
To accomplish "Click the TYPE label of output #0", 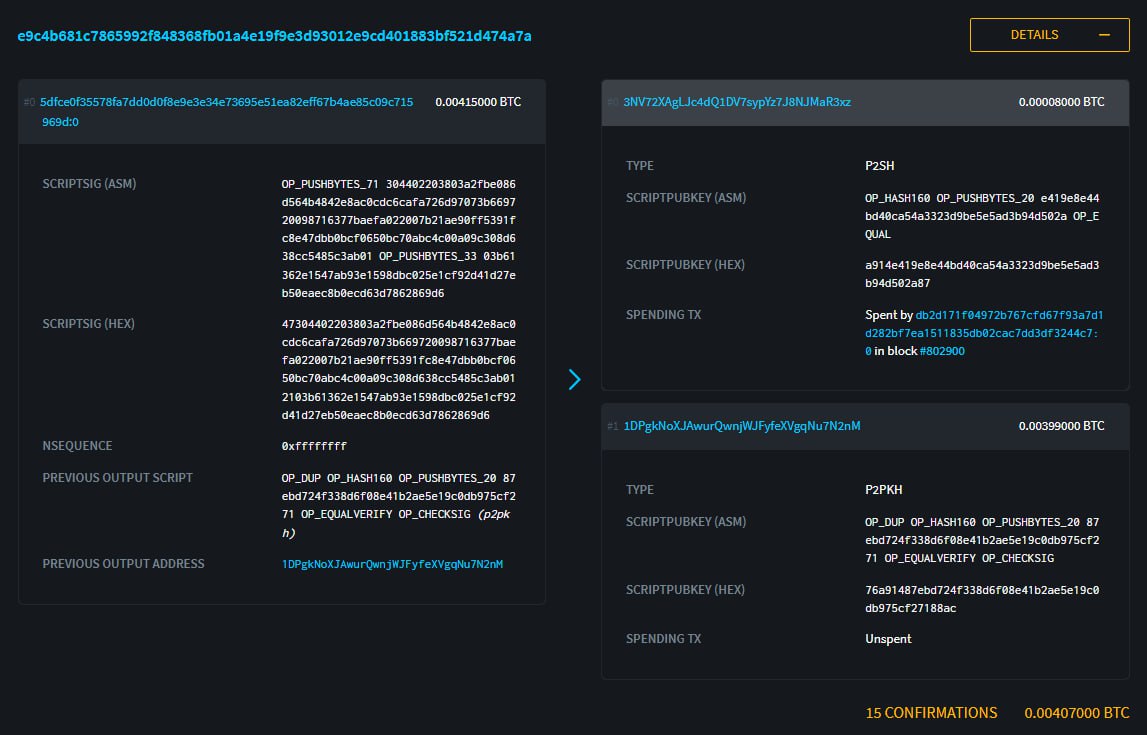I will click(x=640, y=166).
